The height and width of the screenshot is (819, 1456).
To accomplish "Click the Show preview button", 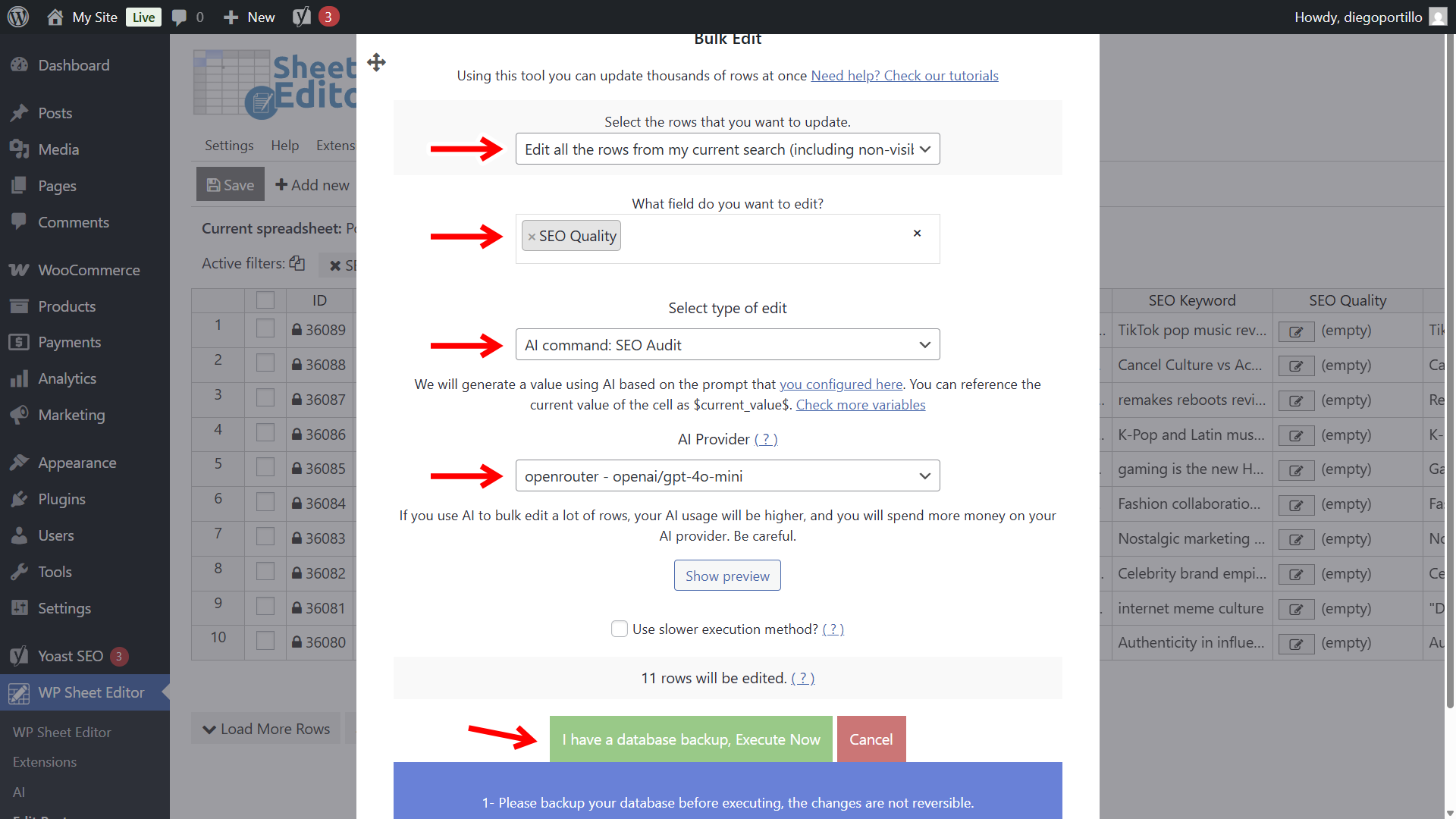I will tap(727, 576).
